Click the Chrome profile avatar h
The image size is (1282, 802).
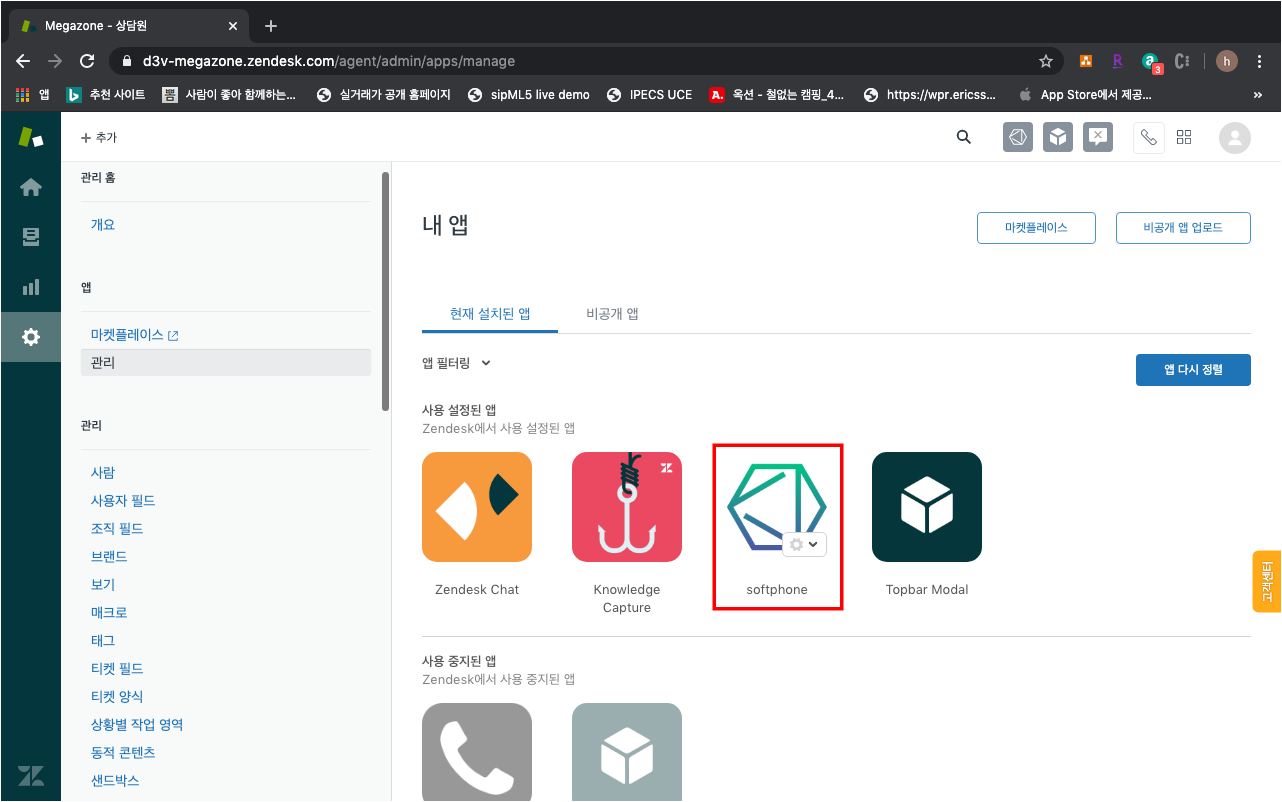(1227, 61)
